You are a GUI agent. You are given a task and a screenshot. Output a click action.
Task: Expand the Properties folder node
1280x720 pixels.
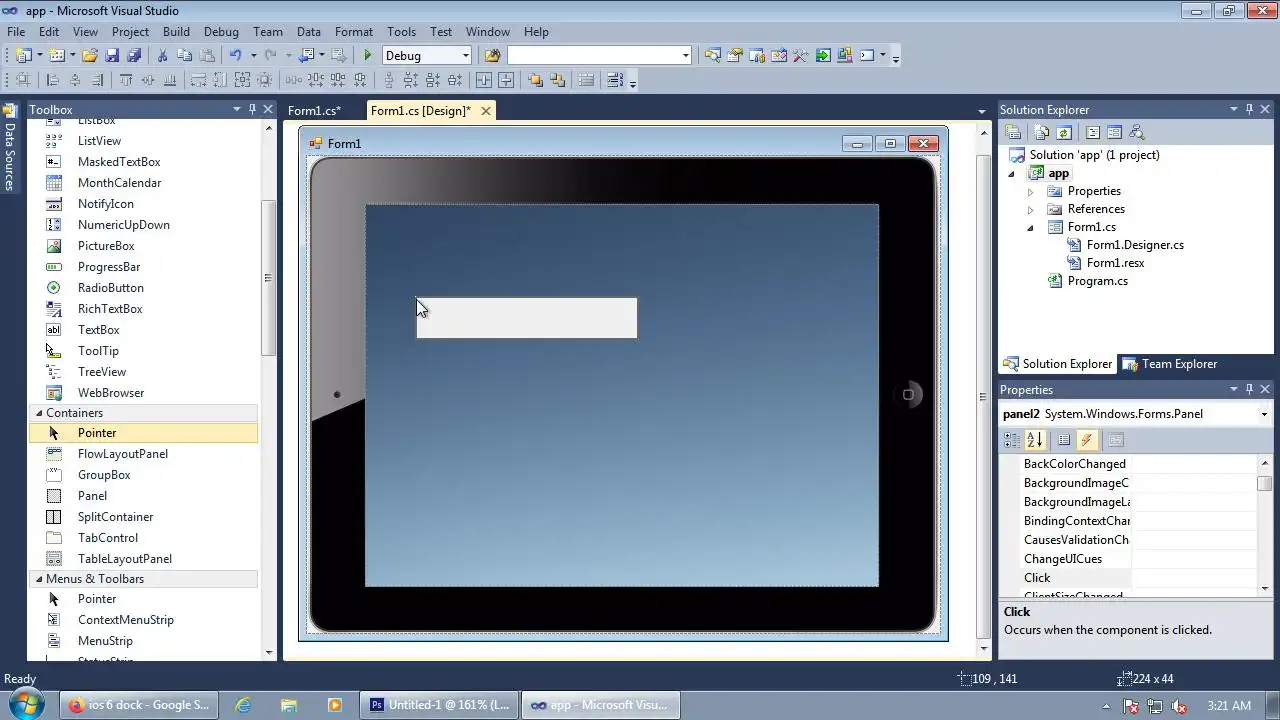[x=1030, y=191]
